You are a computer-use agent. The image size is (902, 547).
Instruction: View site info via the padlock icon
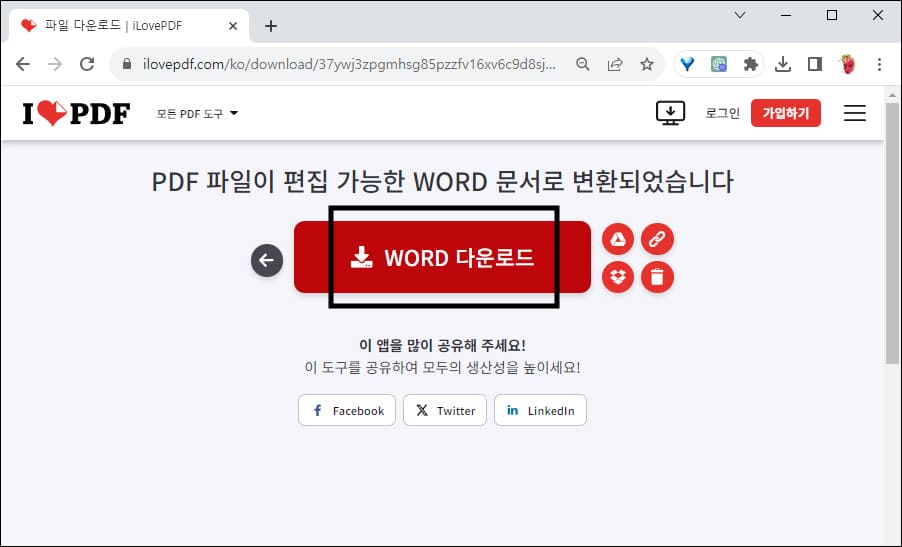[x=127, y=64]
